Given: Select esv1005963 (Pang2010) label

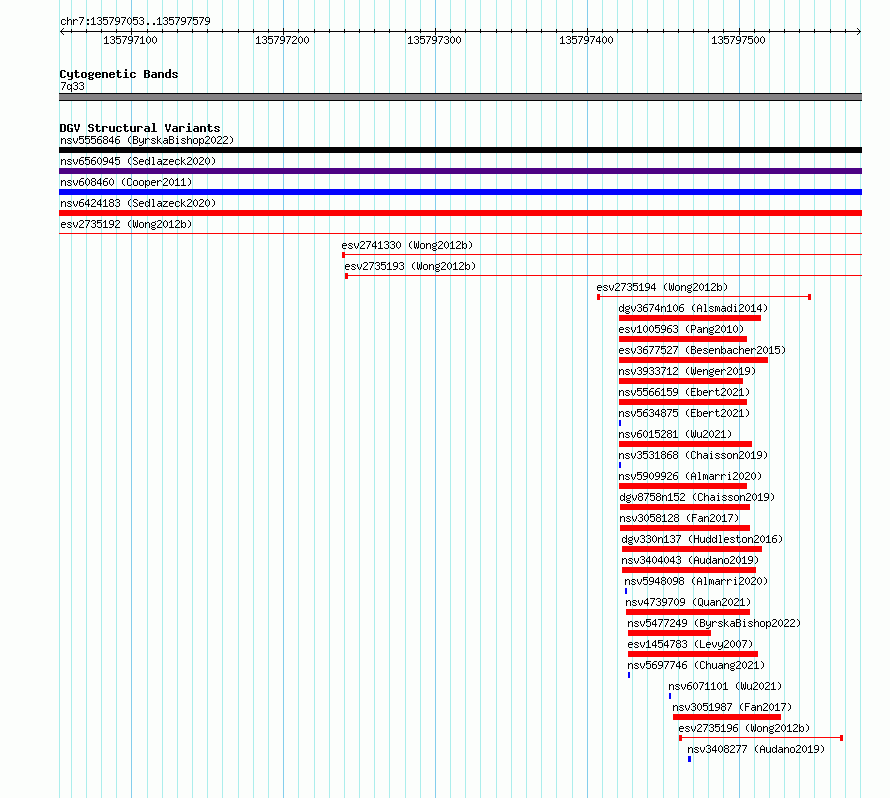Looking at the screenshot, I should coord(681,329).
